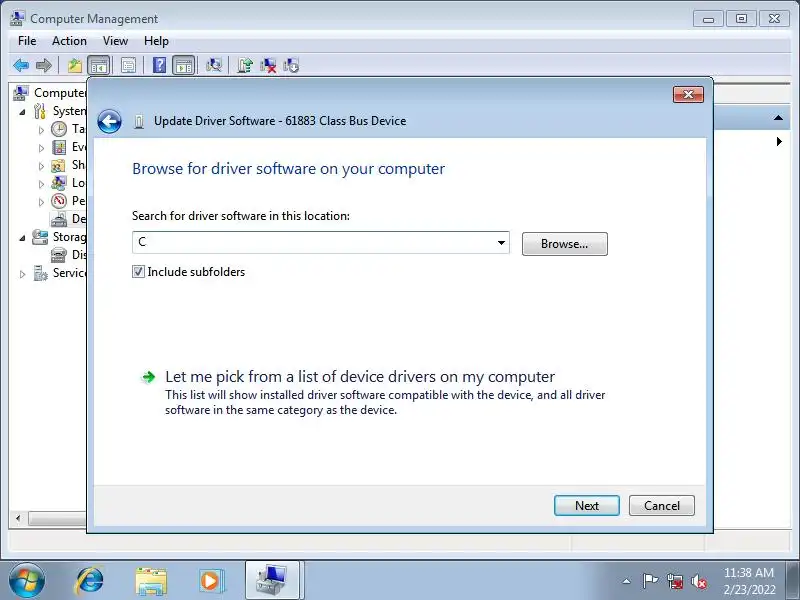Select the Shared Folders tree icon
The height and width of the screenshot is (600, 800).
[x=59, y=165]
